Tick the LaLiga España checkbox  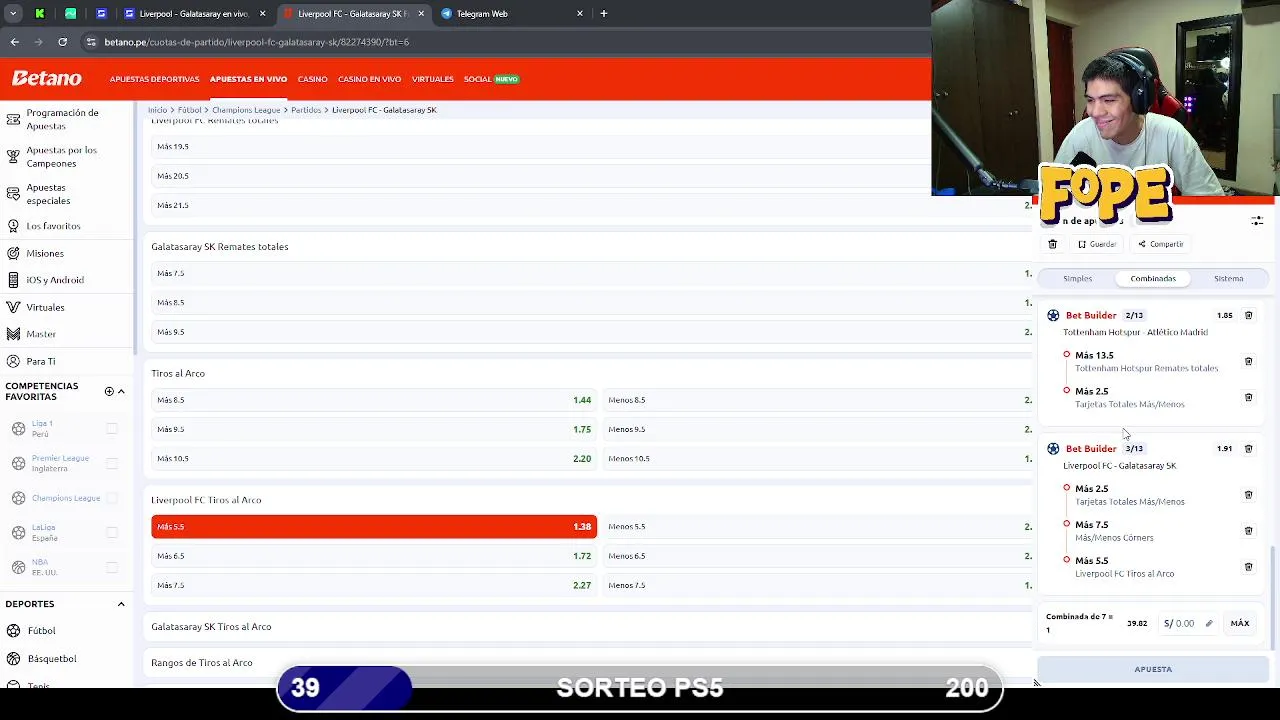pyautogui.click(x=112, y=532)
